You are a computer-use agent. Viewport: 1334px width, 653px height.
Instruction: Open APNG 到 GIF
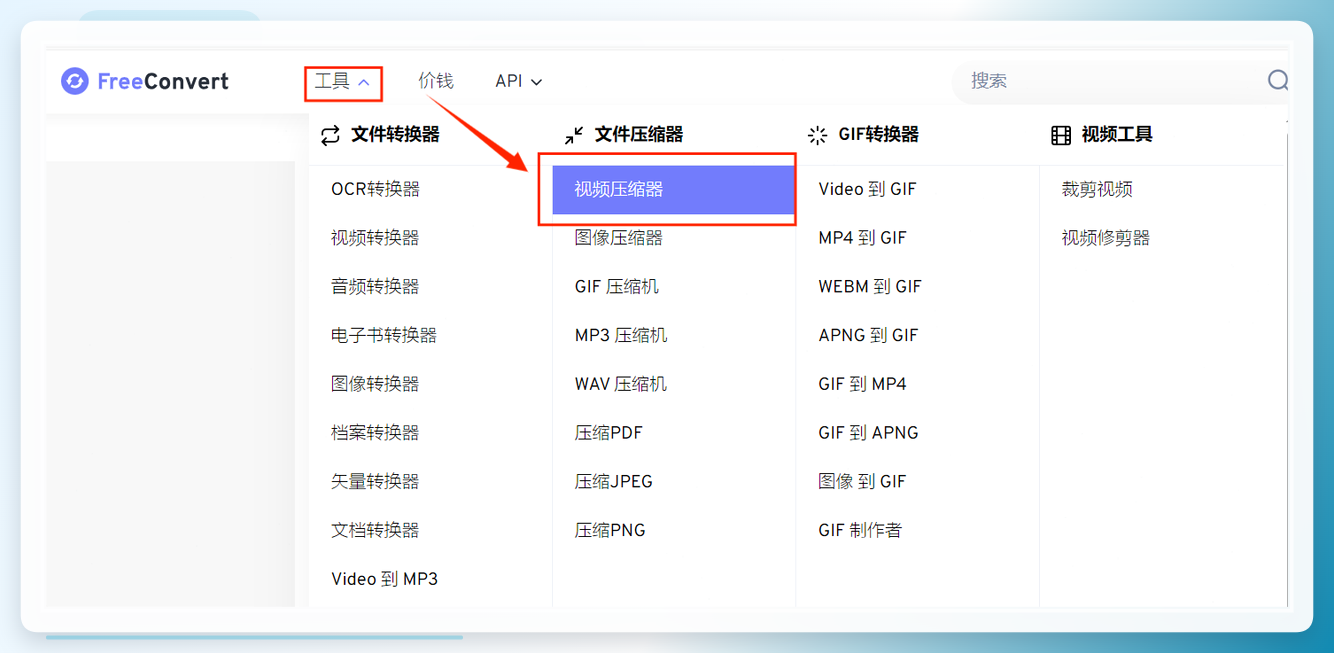(x=868, y=336)
